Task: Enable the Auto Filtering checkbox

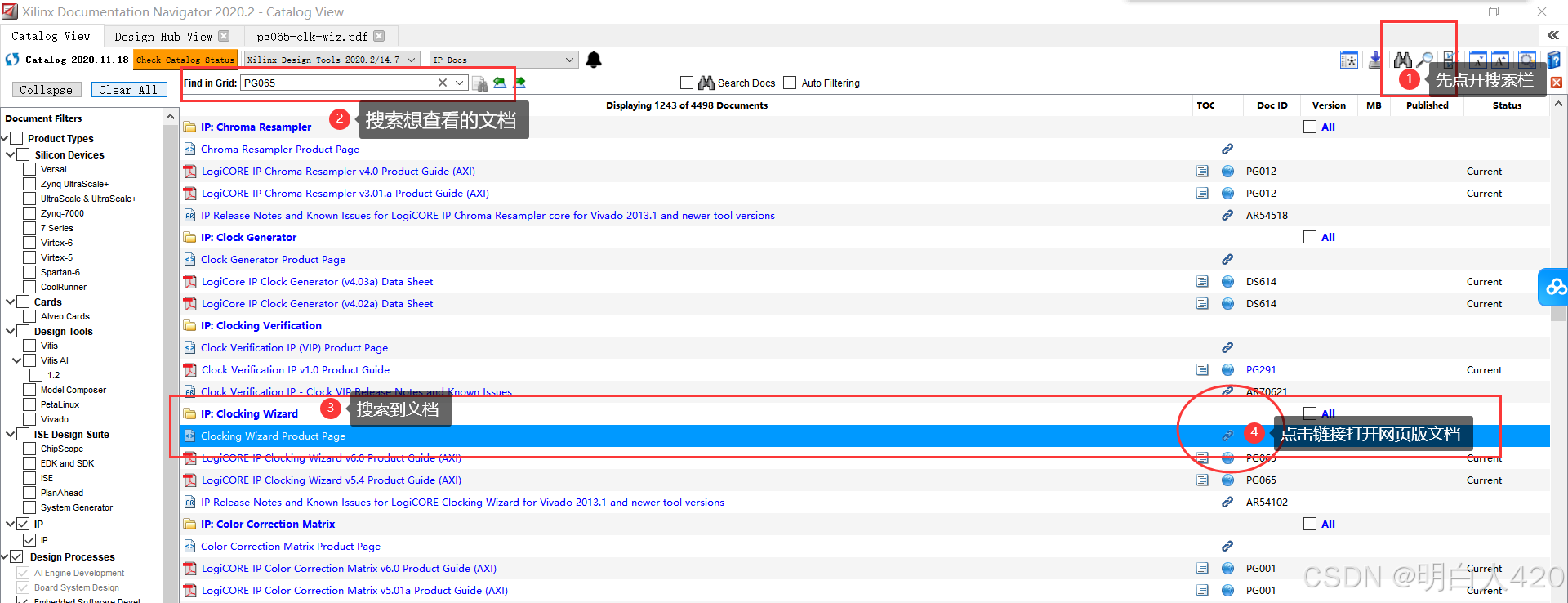Action: coord(790,83)
